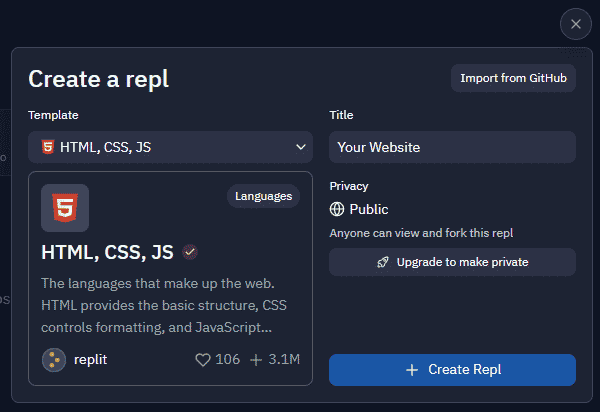Viewport: 600px width, 412px height.
Task: Click the Public privacy label
Action: tap(369, 209)
